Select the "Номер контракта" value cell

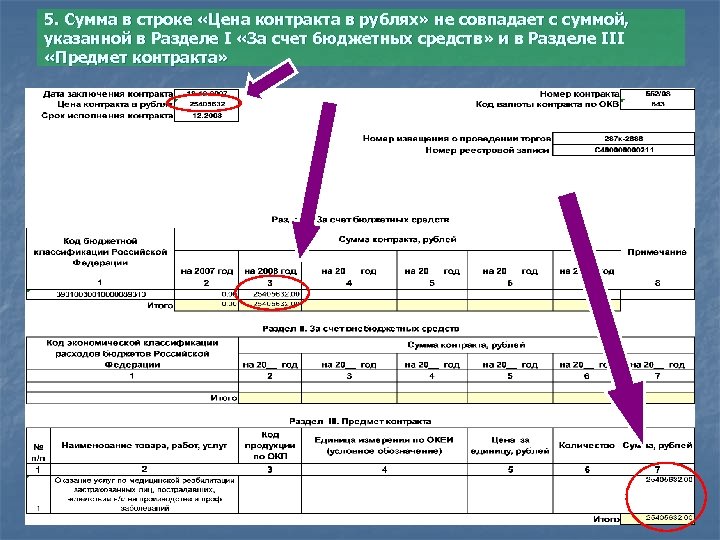coord(657,94)
